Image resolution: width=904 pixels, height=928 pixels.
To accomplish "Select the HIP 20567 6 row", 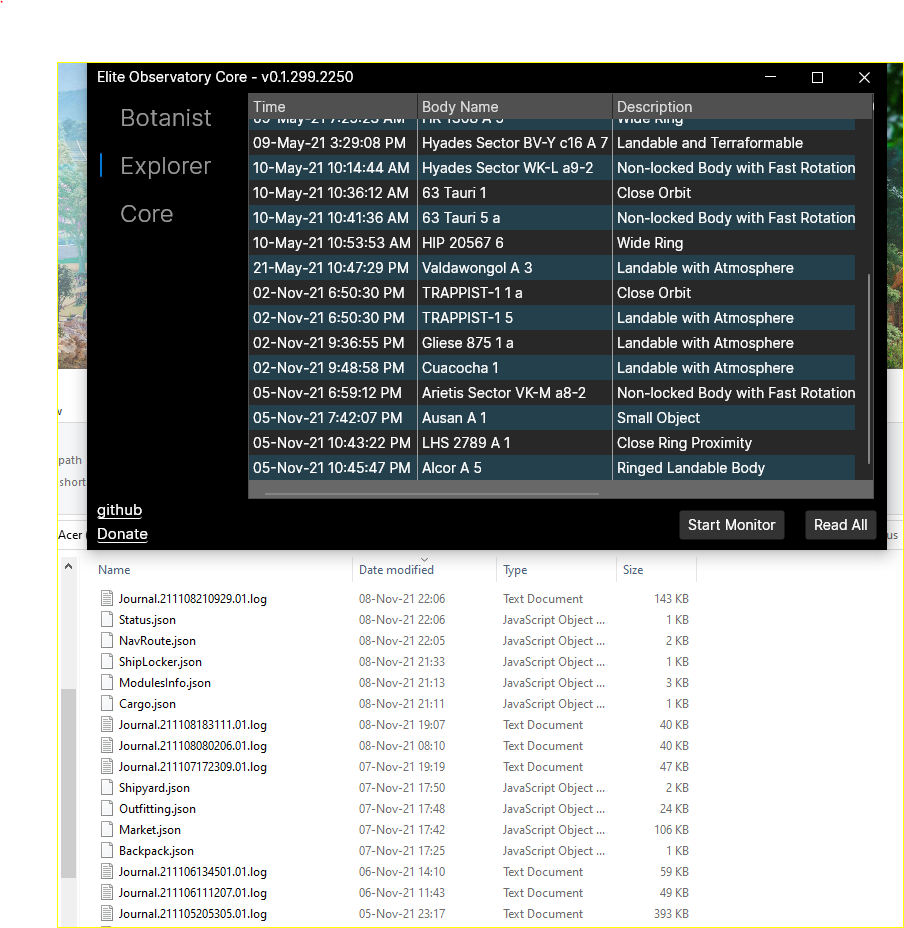I will coord(552,243).
